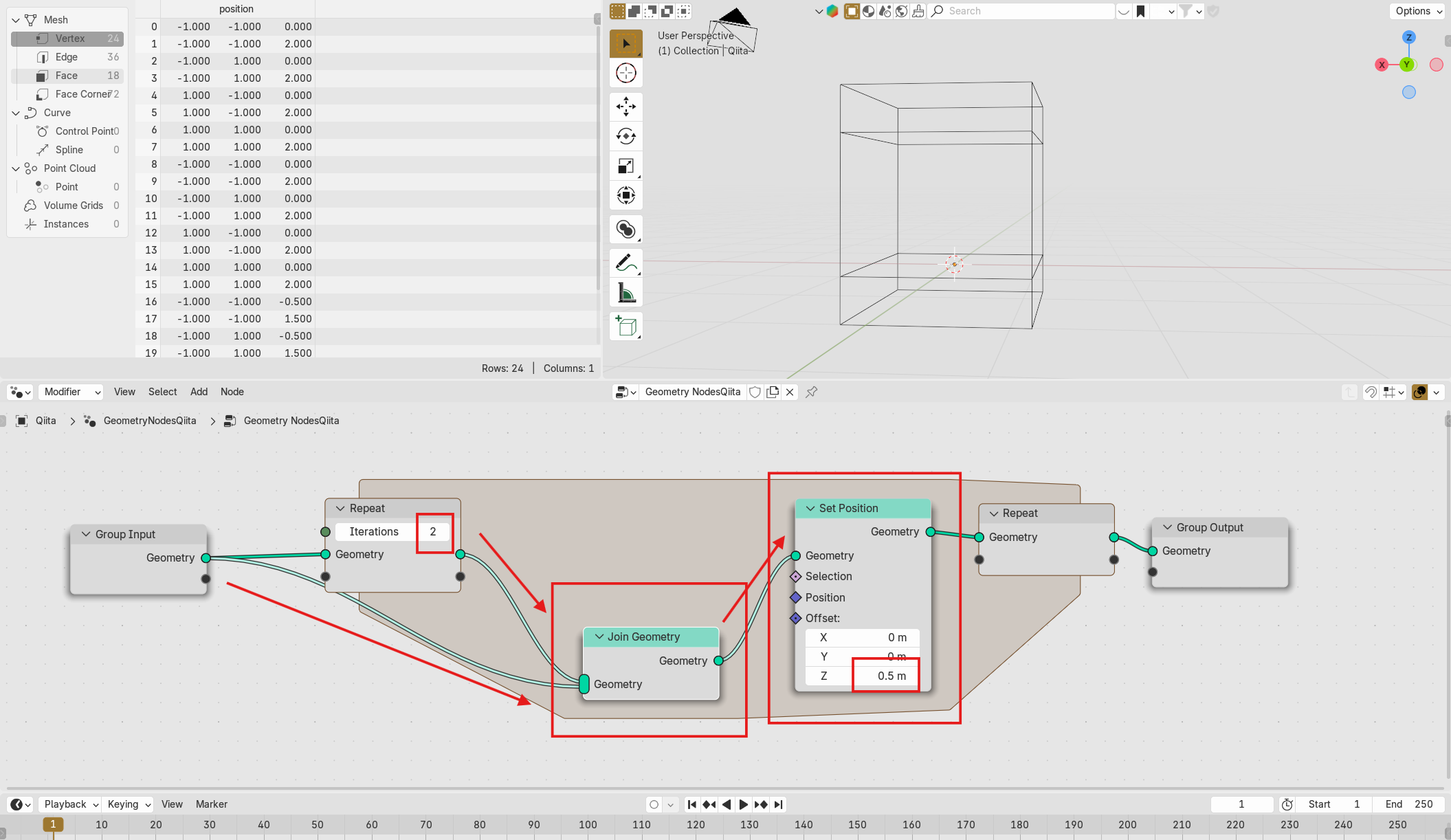Select the Scale tool
This screenshot has width=1451, height=840.
tap(625, 166)
